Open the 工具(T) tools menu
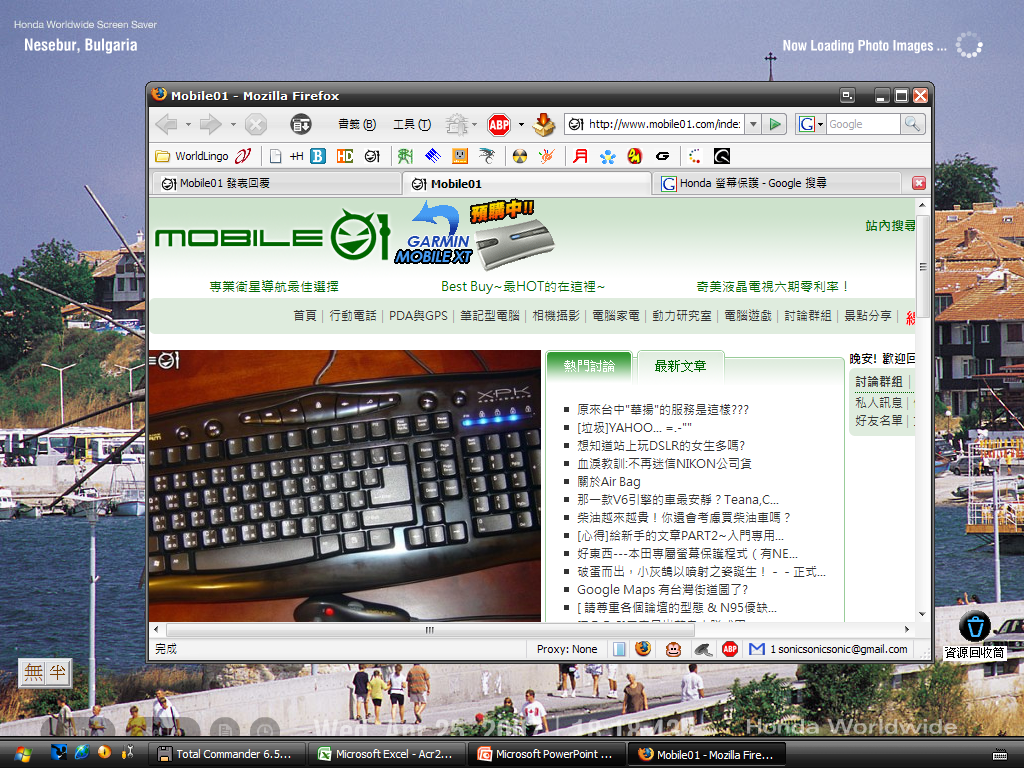This screenshot has width=1024, height=768. (411, 124)
